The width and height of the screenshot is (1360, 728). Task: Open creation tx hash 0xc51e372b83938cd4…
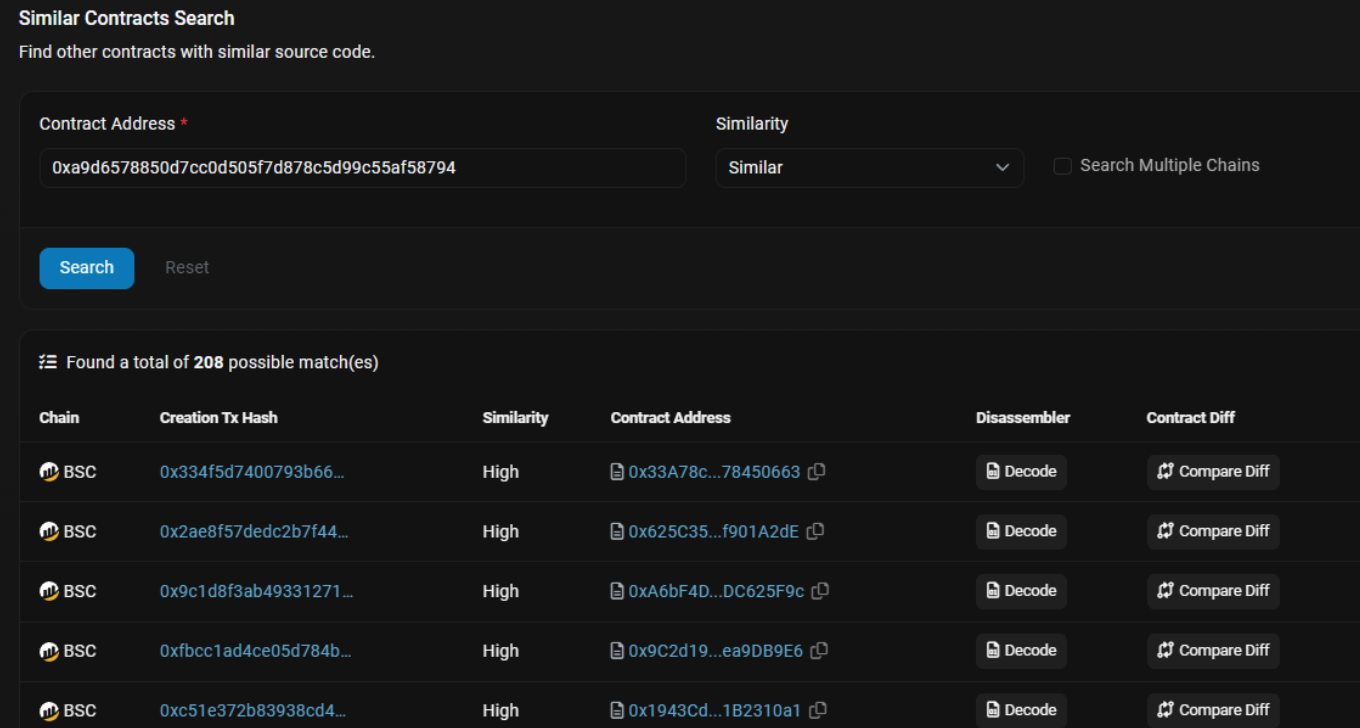point(253,710)
